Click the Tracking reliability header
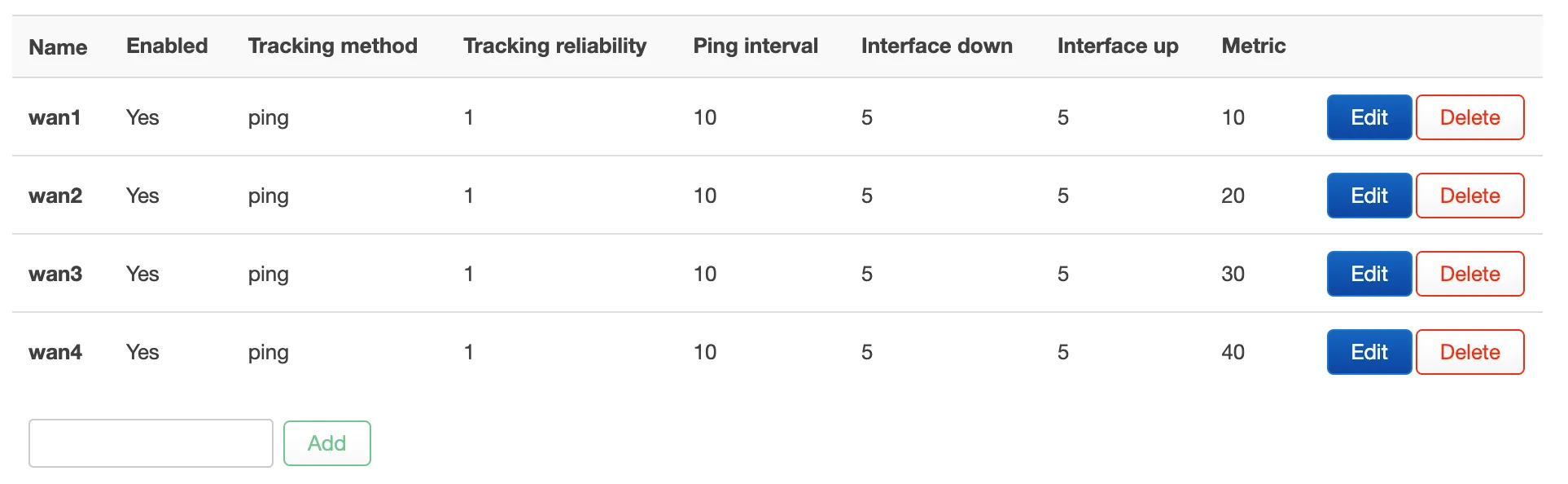The width and height of the screenshot is (1568, 484). (554, 46)
